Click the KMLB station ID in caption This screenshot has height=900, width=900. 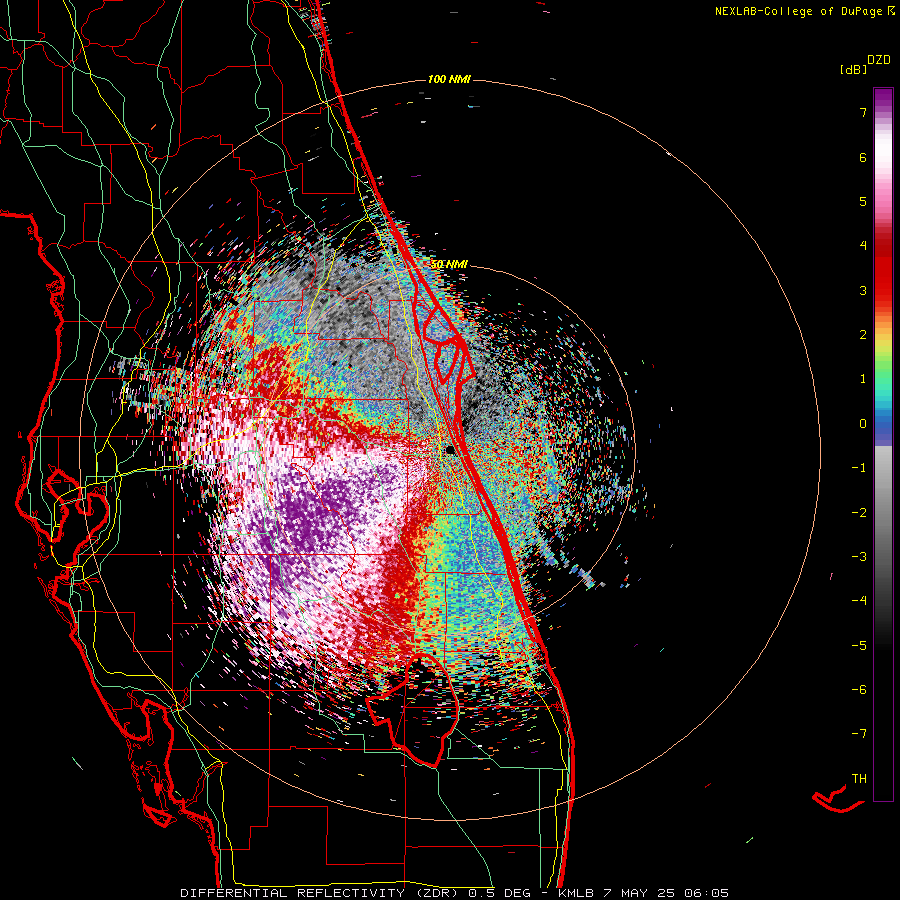[x=576, y=893]
